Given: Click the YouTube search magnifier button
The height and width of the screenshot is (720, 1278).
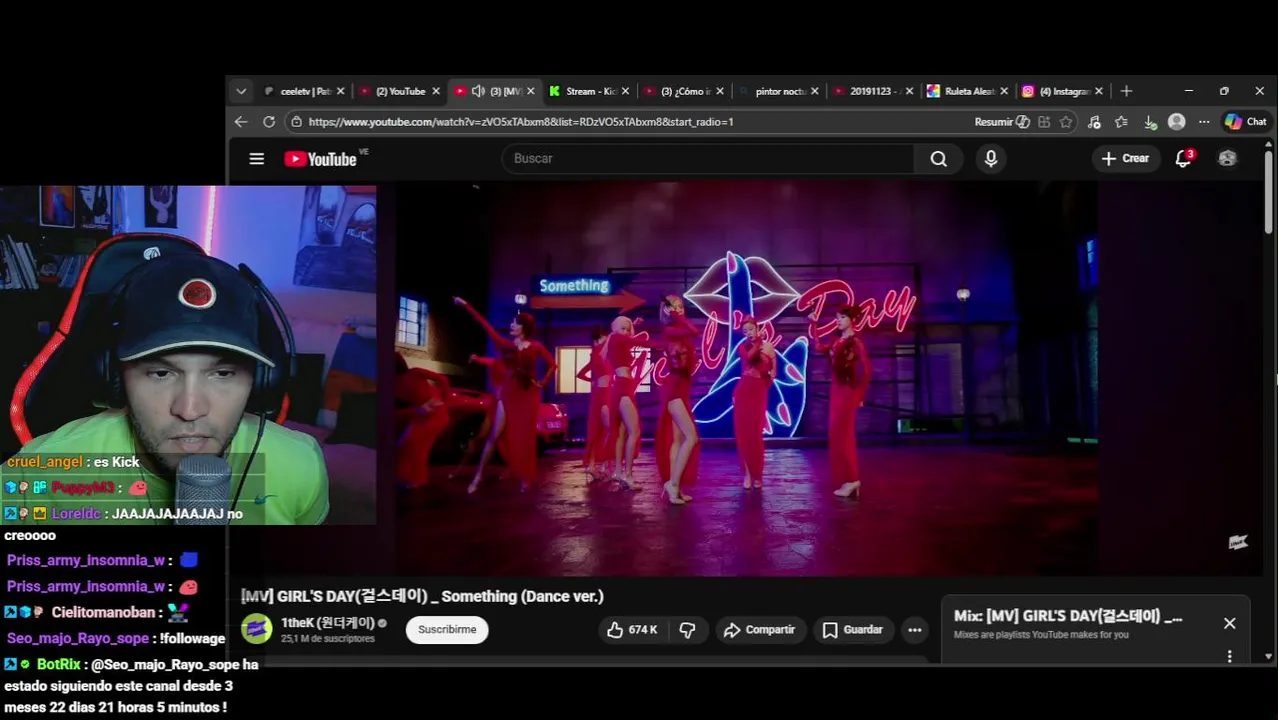Looking at the screenshot, I should pos(939,159).
